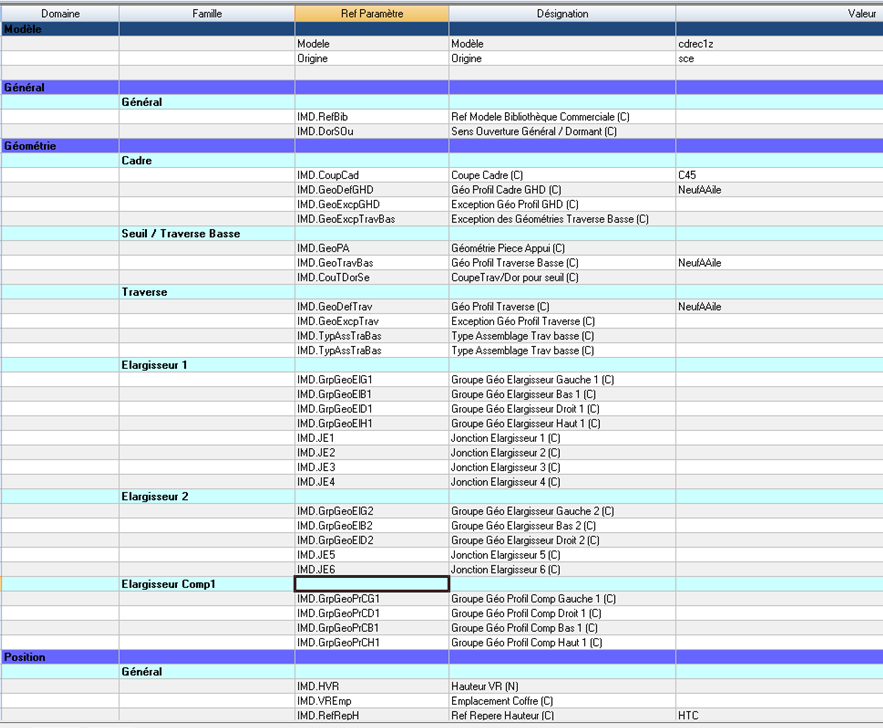
Task: Edit the "HTC" value cell
Action: coord(778,716)
